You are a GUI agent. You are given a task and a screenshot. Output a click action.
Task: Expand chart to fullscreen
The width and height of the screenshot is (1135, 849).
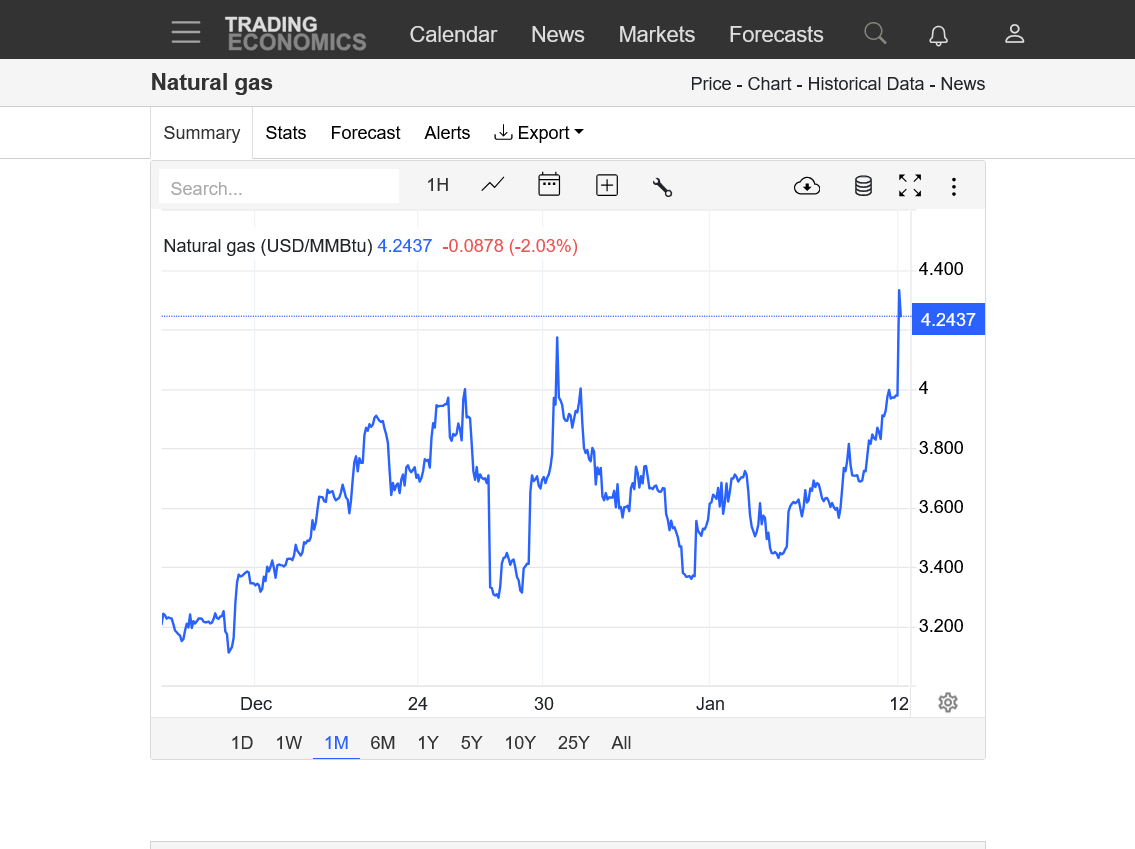[x=910, y=185]
